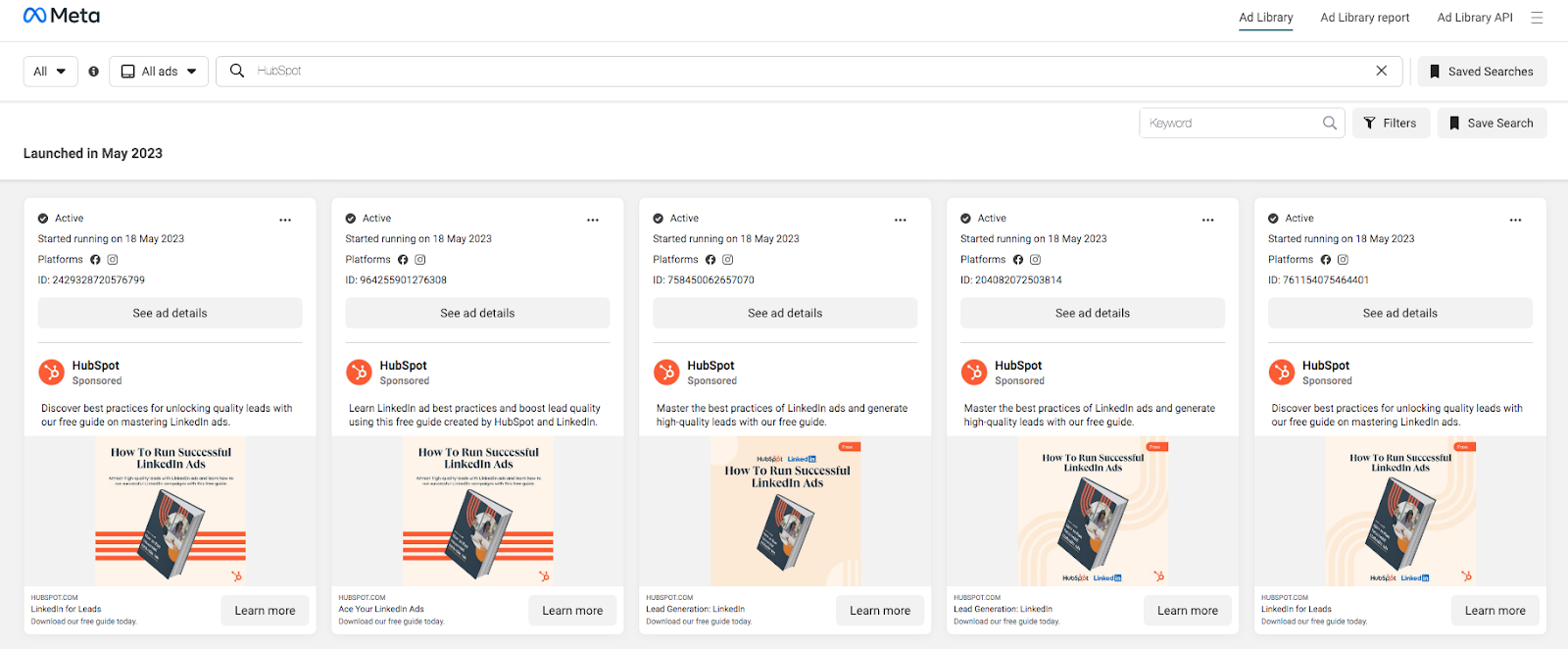
Task: Click the HubSpot logo avatar on ad 964255901276308
Action: (359, 373)
